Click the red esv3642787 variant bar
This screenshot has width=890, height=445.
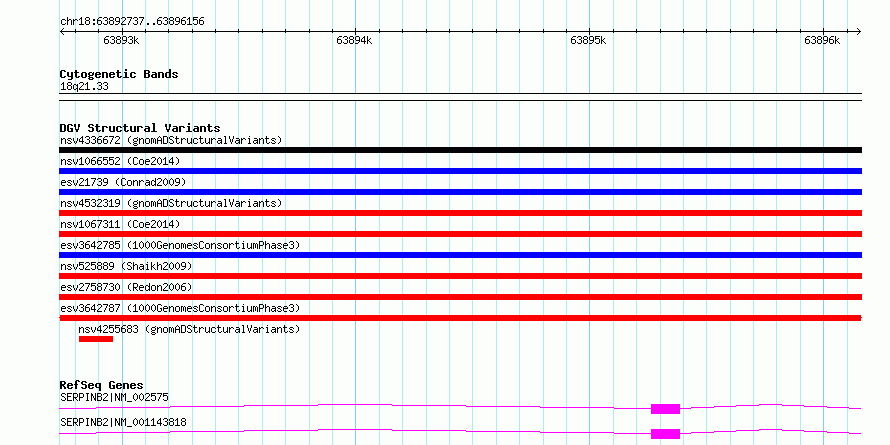(x=460, y=318)
